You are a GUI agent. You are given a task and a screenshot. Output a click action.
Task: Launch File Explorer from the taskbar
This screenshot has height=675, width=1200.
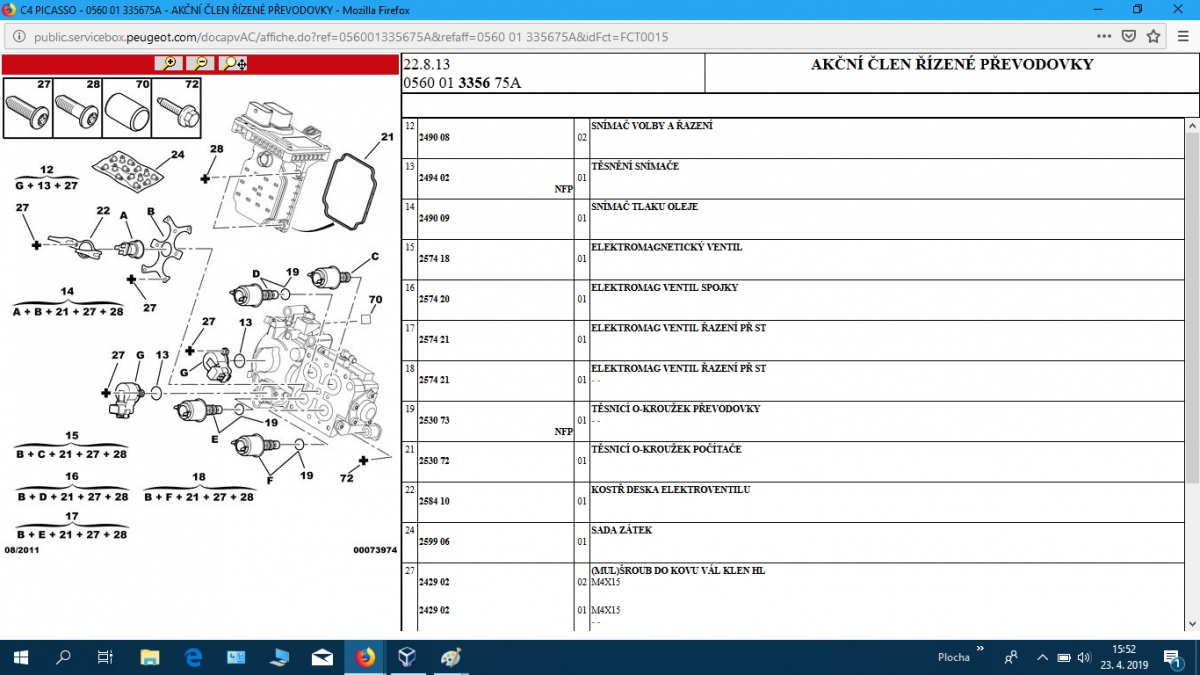coord(150,657)
